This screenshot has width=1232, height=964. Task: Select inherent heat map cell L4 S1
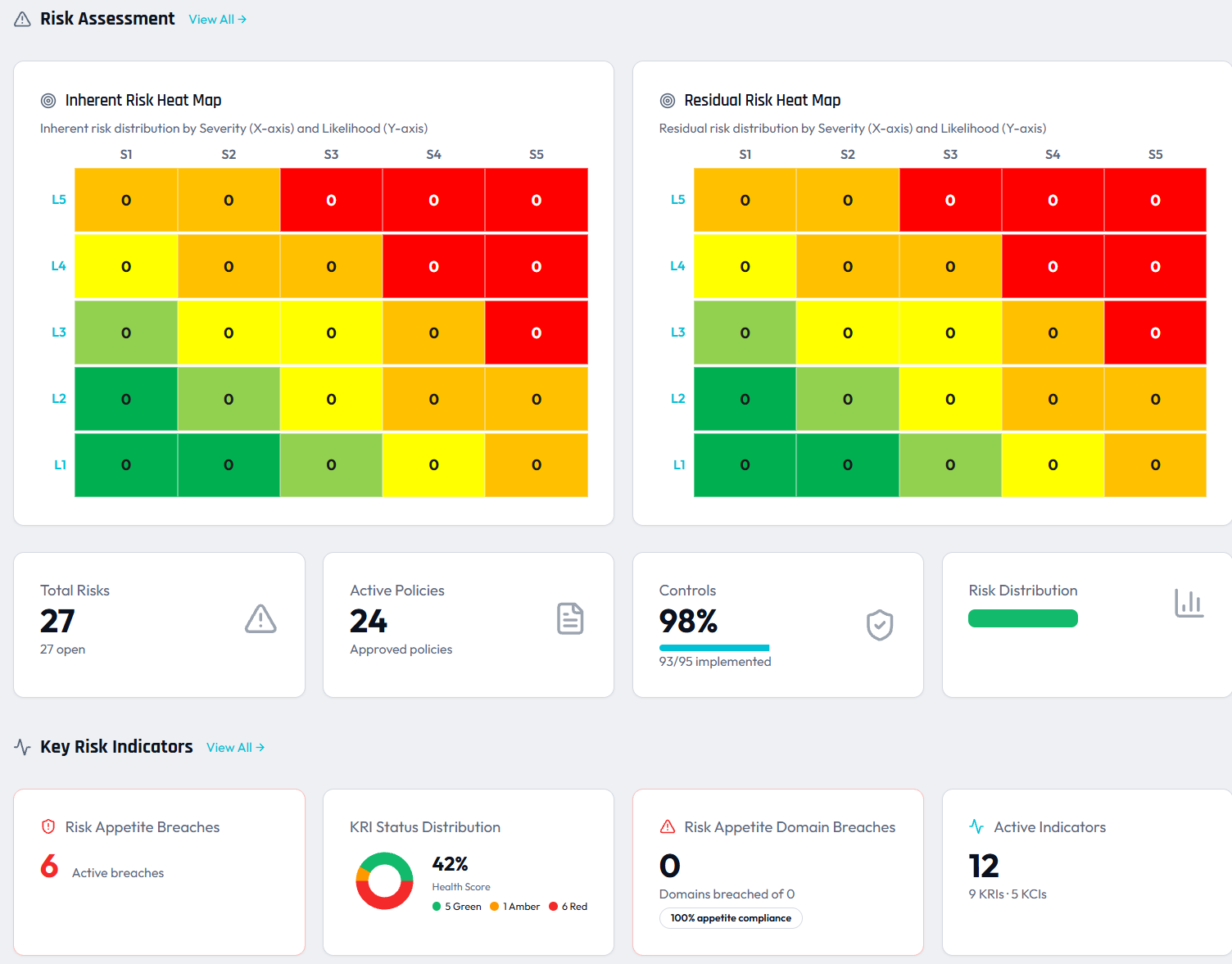[x=126, y=266]
